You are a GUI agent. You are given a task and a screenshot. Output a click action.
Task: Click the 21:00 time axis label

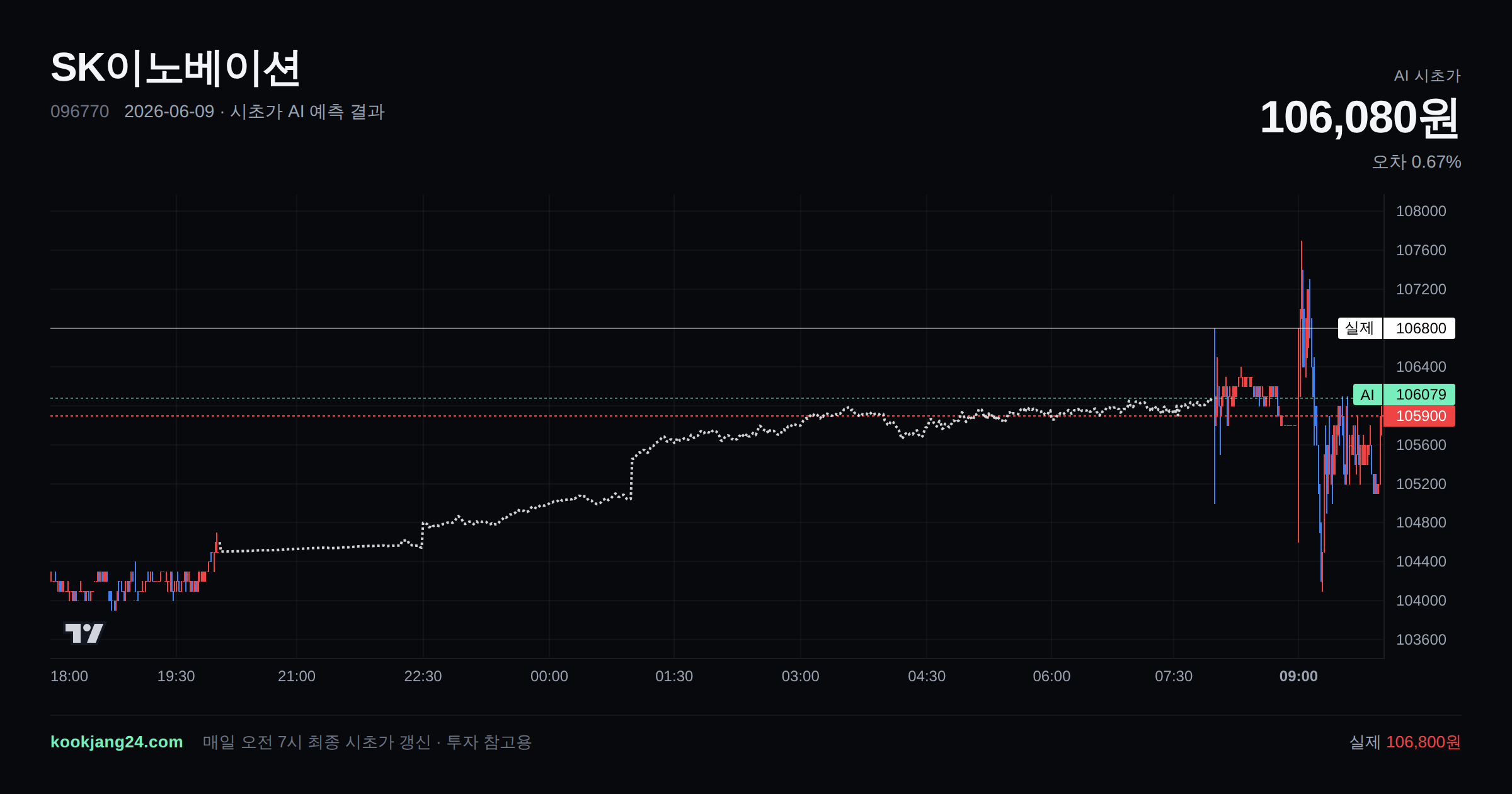pos(297,676)
